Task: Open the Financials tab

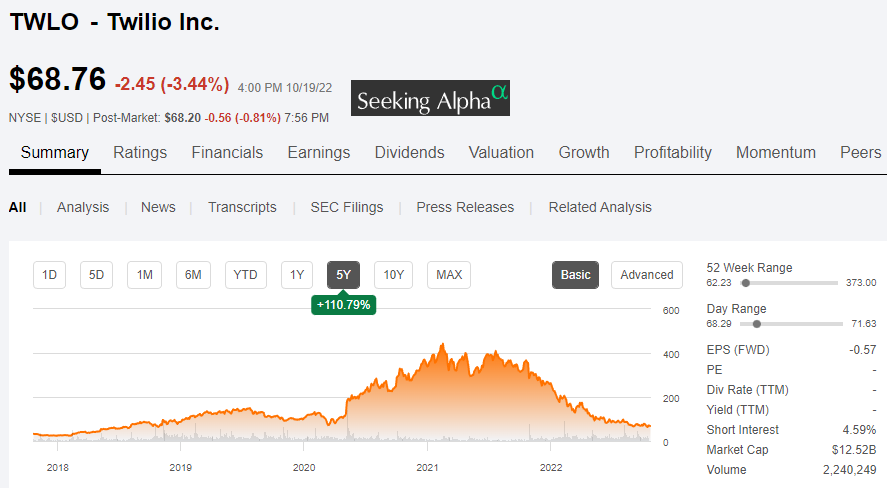Action: click(x=227, y=153)
